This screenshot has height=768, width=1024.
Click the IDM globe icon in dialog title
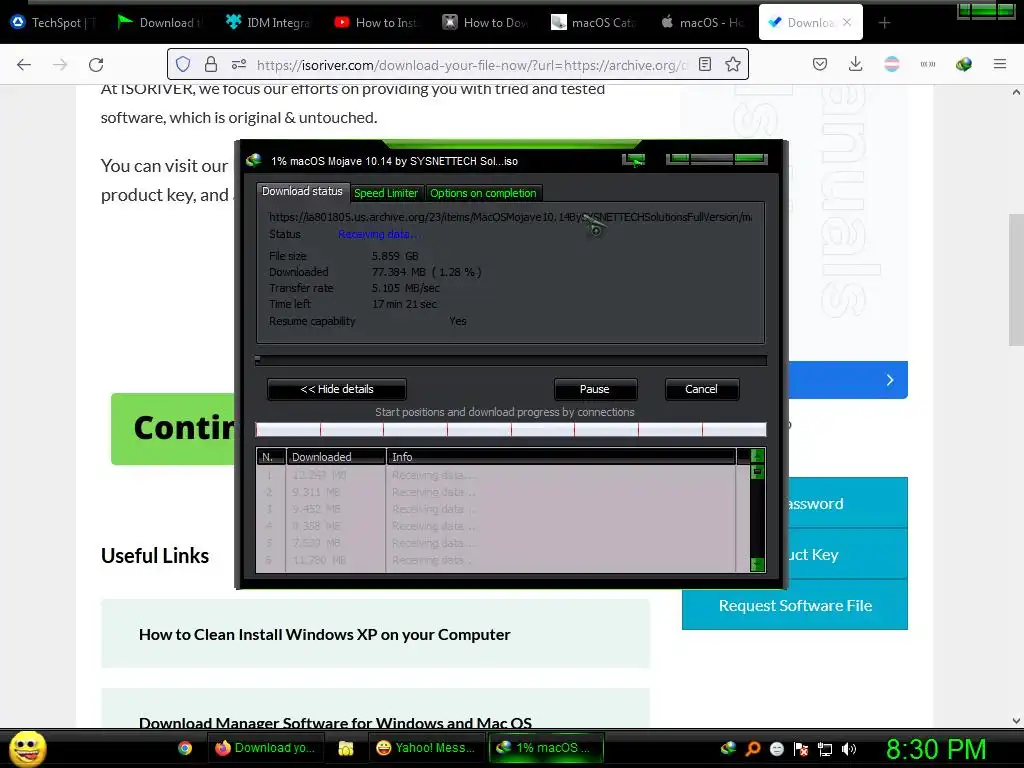[x=254, y=161]
